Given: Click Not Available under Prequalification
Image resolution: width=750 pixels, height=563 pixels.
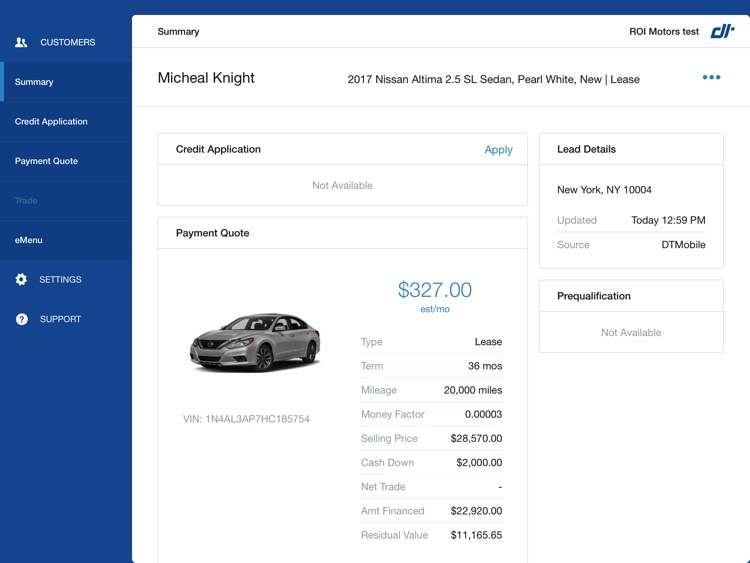Looking at the screenshot, I should (x=631, y=332).
